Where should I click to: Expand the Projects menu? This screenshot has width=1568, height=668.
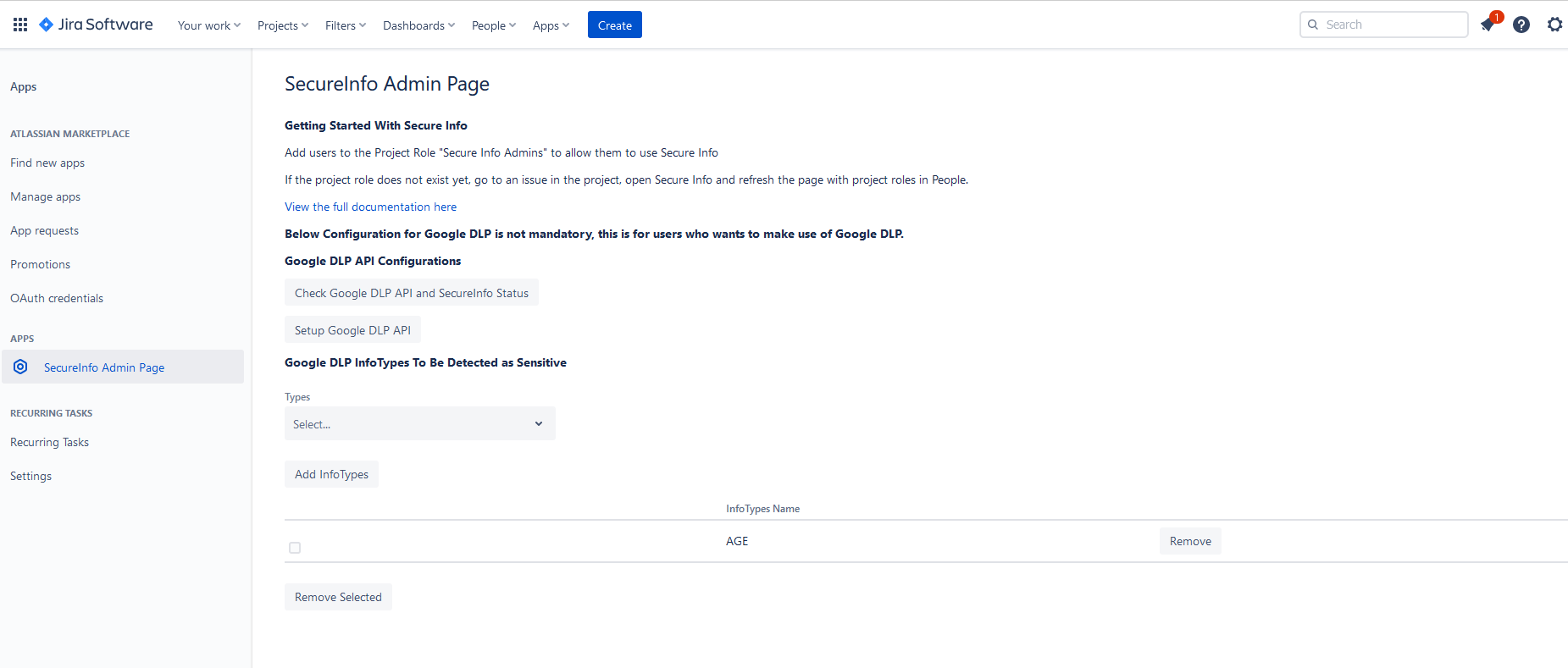click(x=283, y=25)
